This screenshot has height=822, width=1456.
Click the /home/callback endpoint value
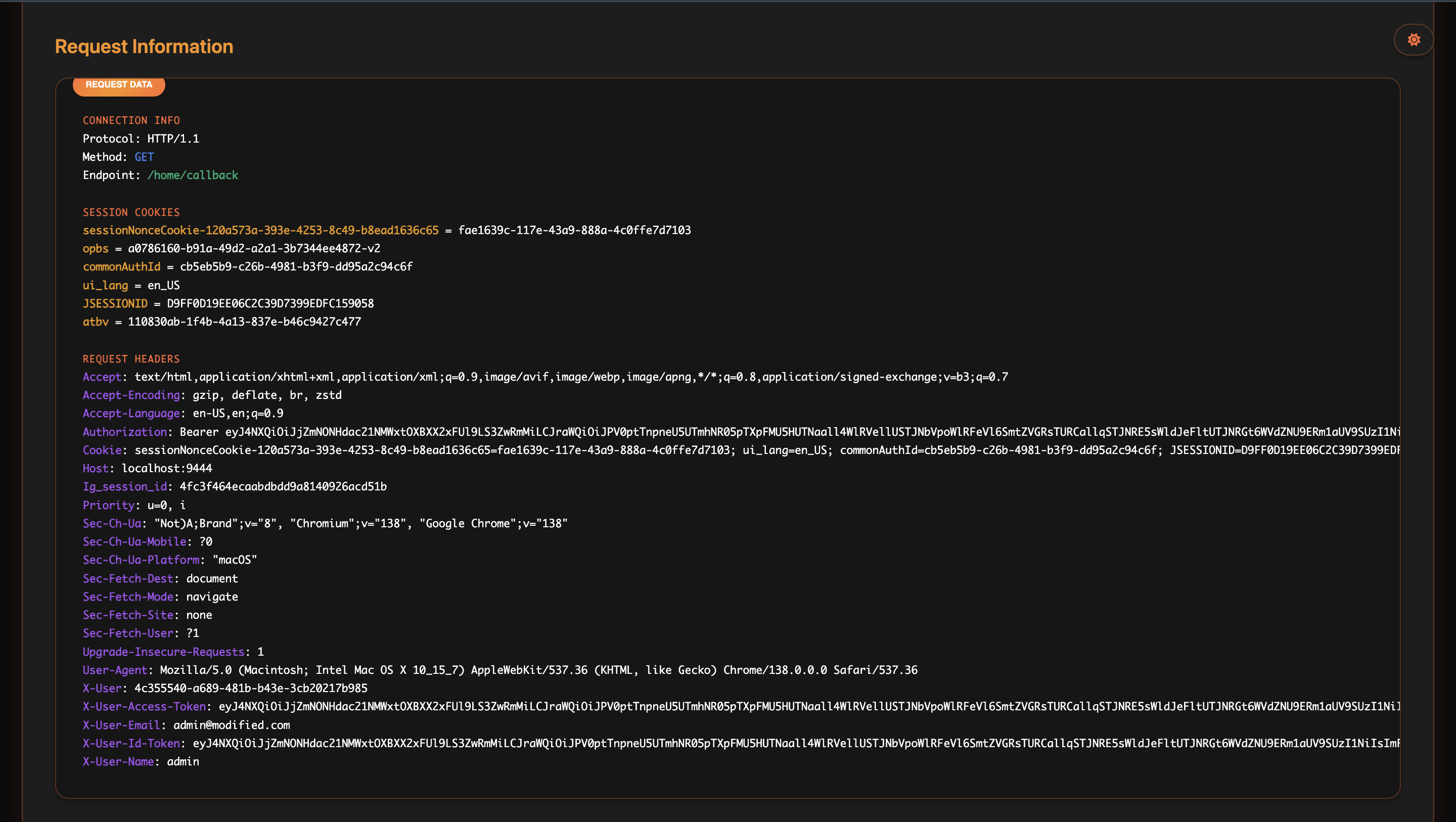click(193, 175)
